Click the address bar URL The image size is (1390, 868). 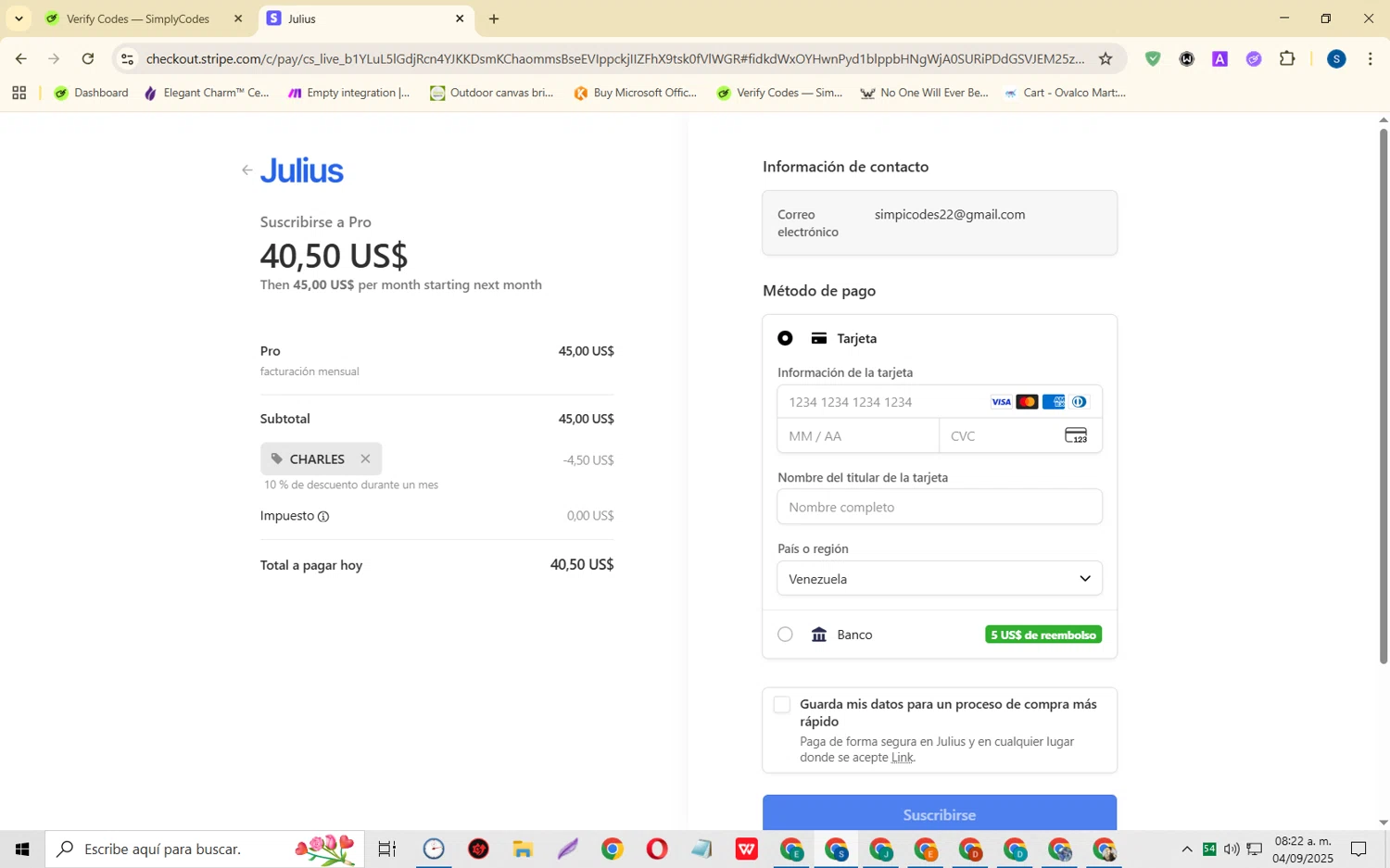tap(614, 59)
